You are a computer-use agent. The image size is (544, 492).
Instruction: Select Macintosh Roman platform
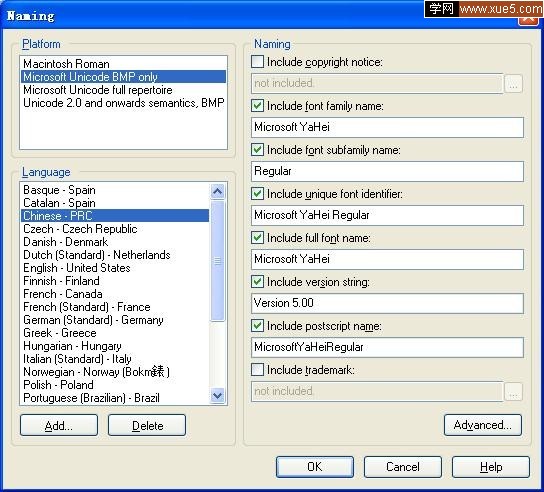pyautogui.click(x=123, y=64)
